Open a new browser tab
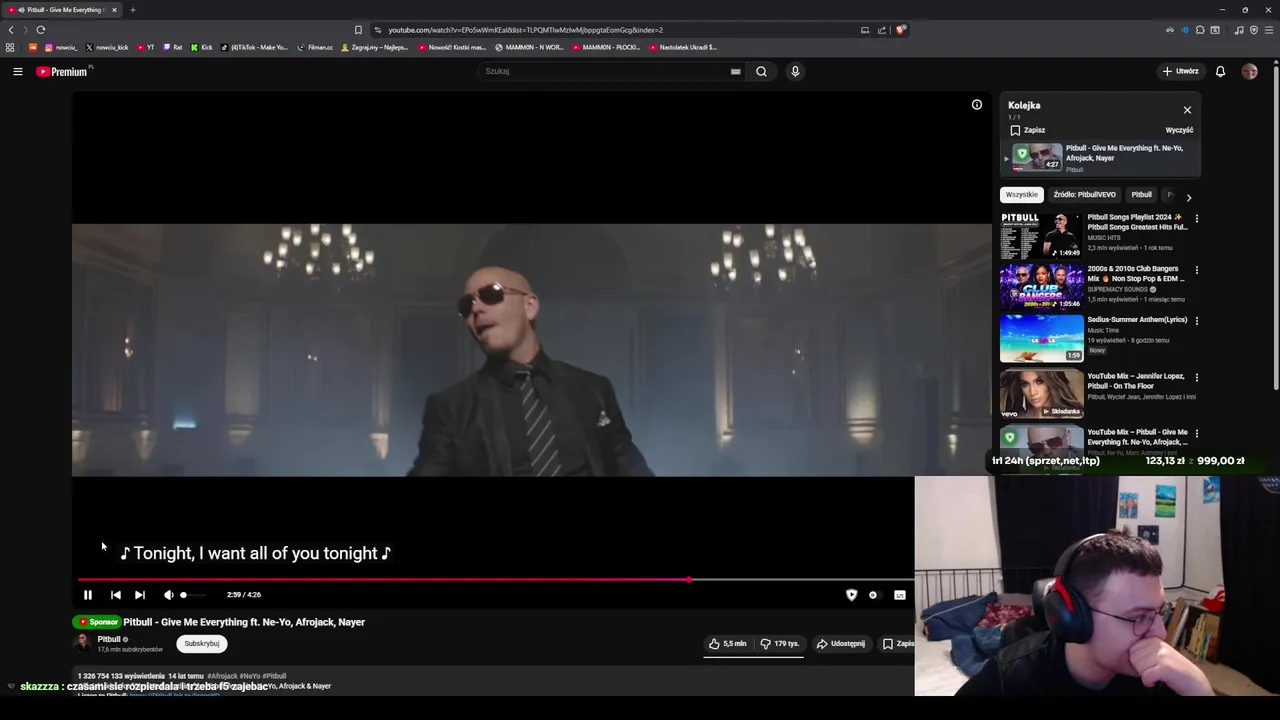The width and height of the screenshot is (1280, 720). (x=132, y=10)
